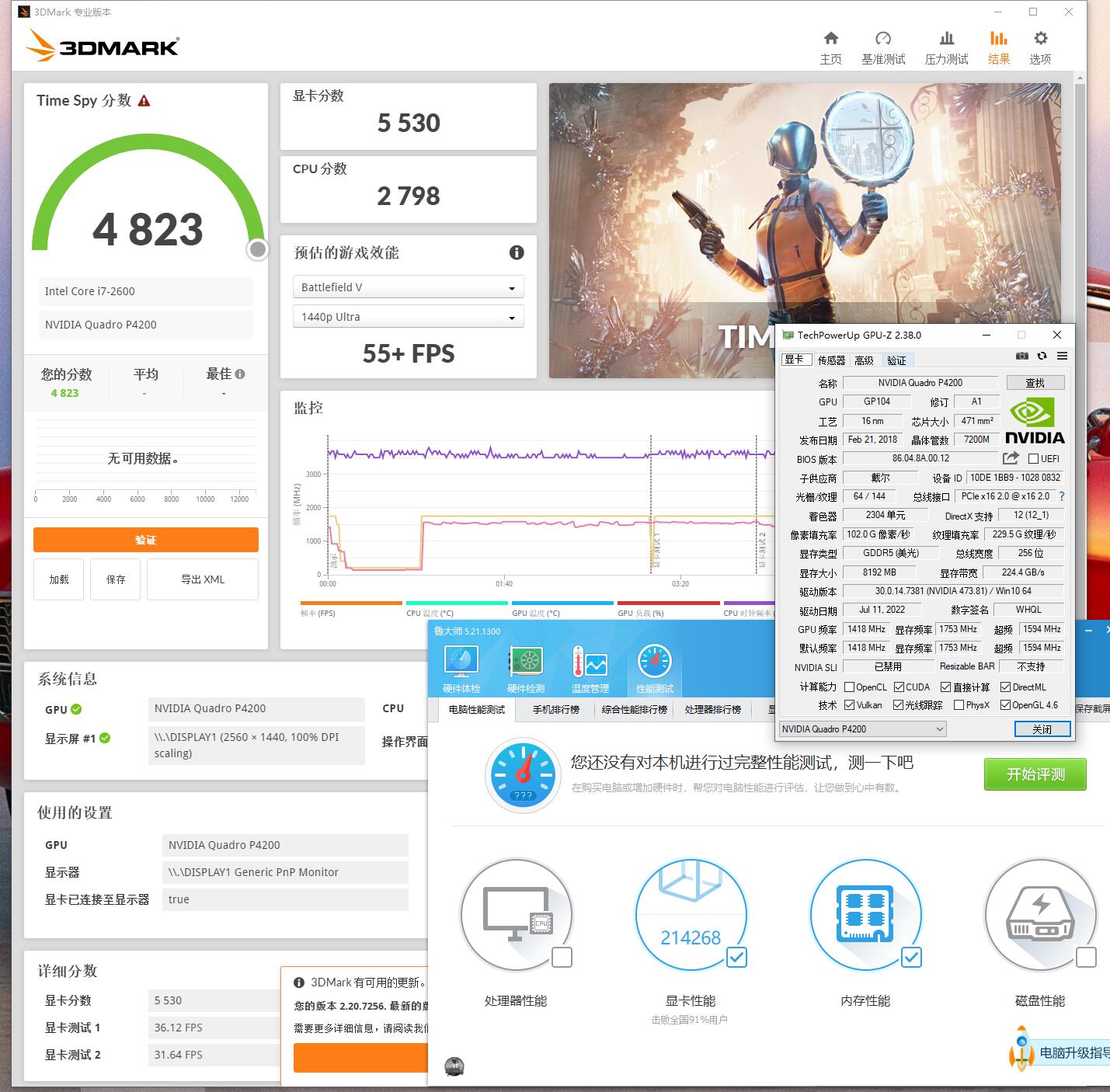Toggle the OpenCL checkbox

tap(849, 687)
